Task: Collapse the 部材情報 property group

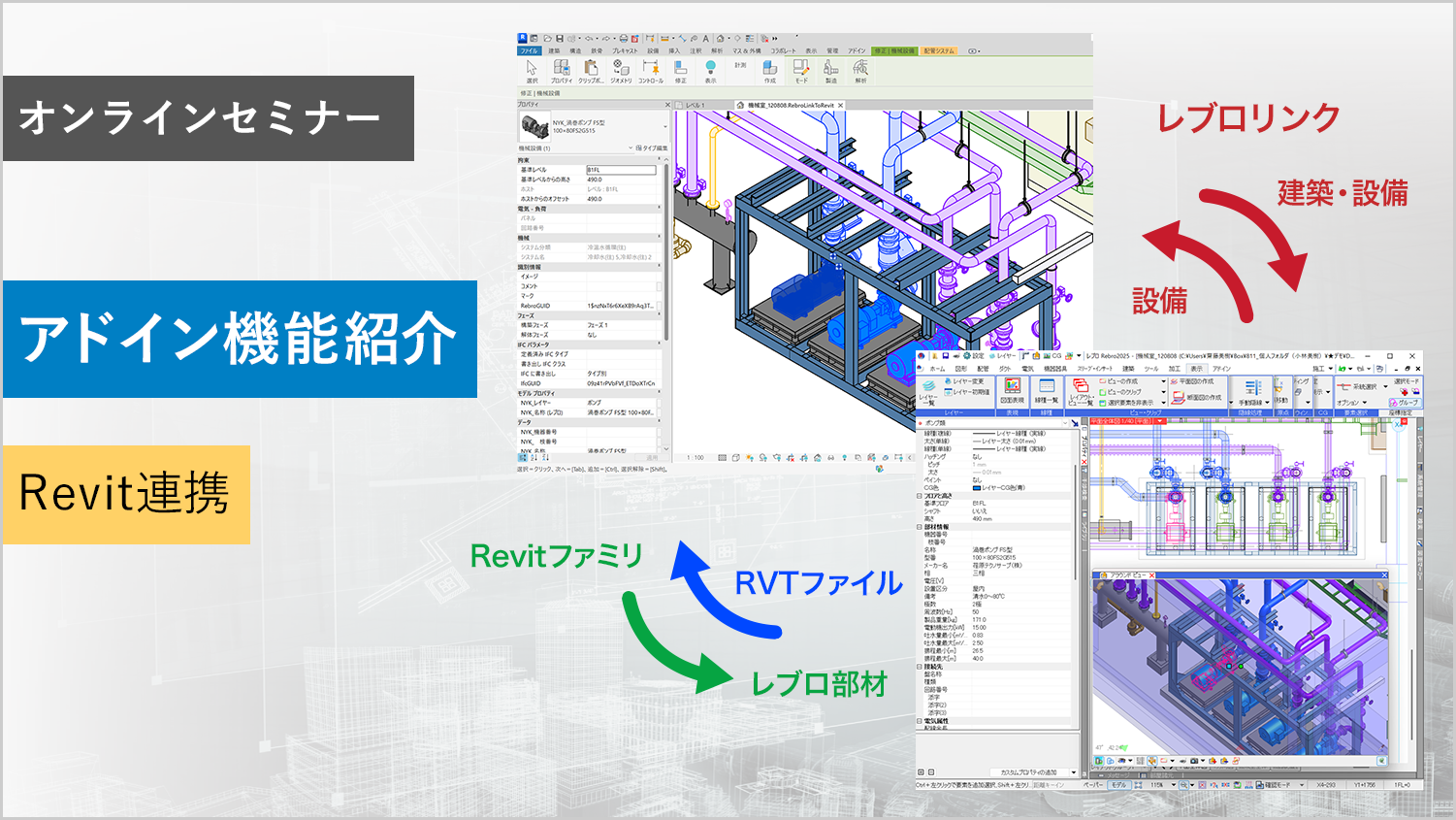Action: coord(920,527)
